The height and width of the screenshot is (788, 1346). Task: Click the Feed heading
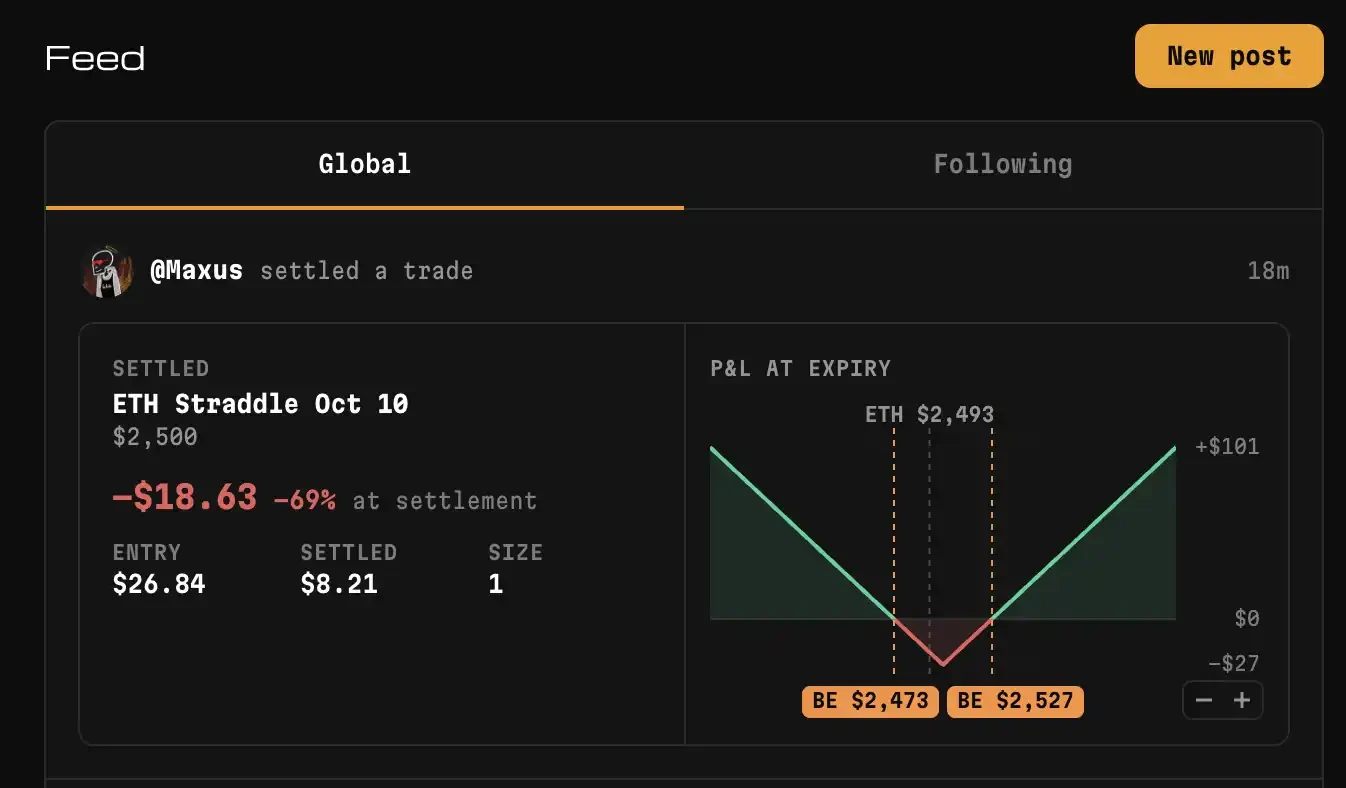[x=95, y=58]
